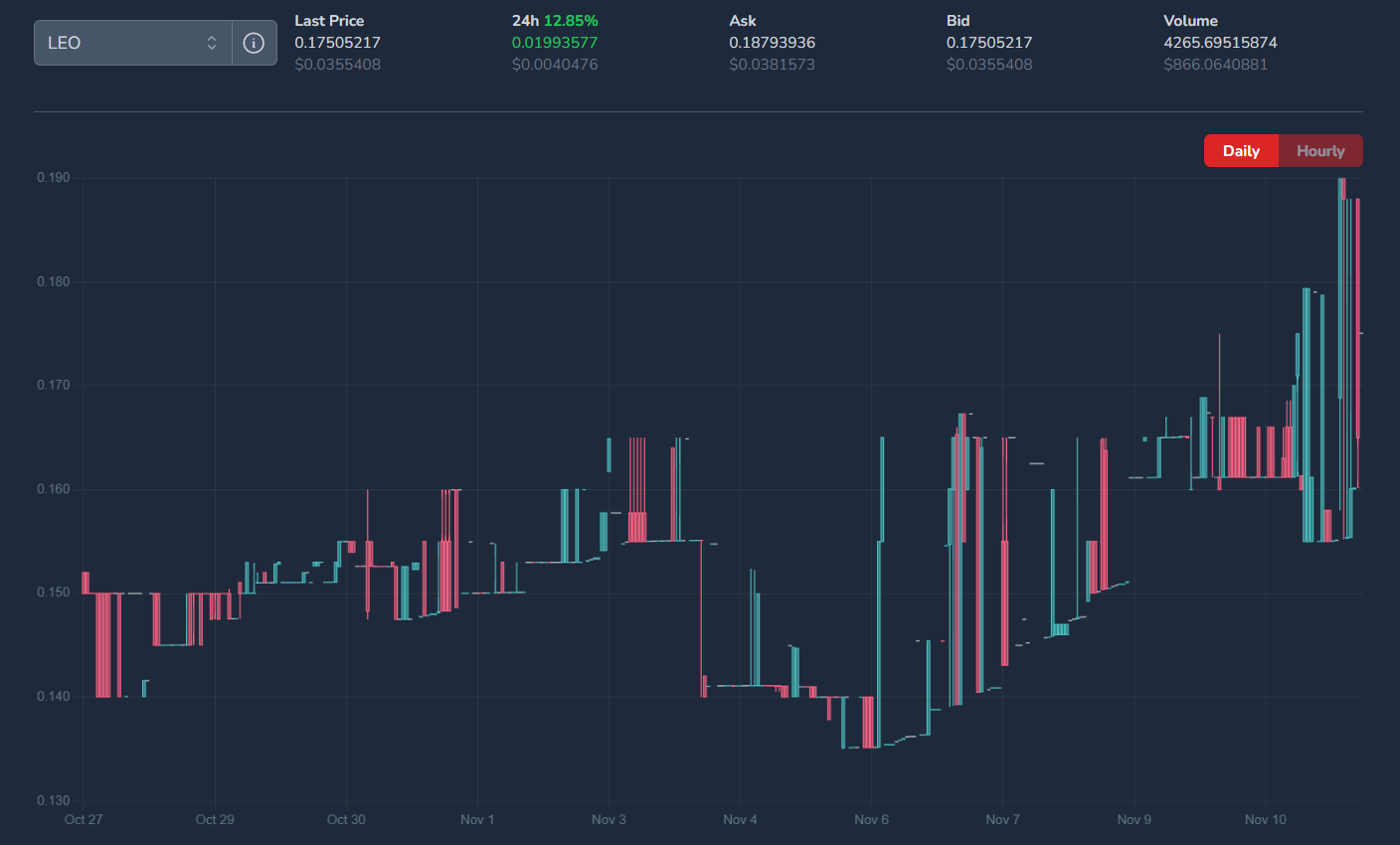This screenshot has width=1400, height=845.
Task: Click the 0.150 price axis label
Action: [x=54, y=592]
